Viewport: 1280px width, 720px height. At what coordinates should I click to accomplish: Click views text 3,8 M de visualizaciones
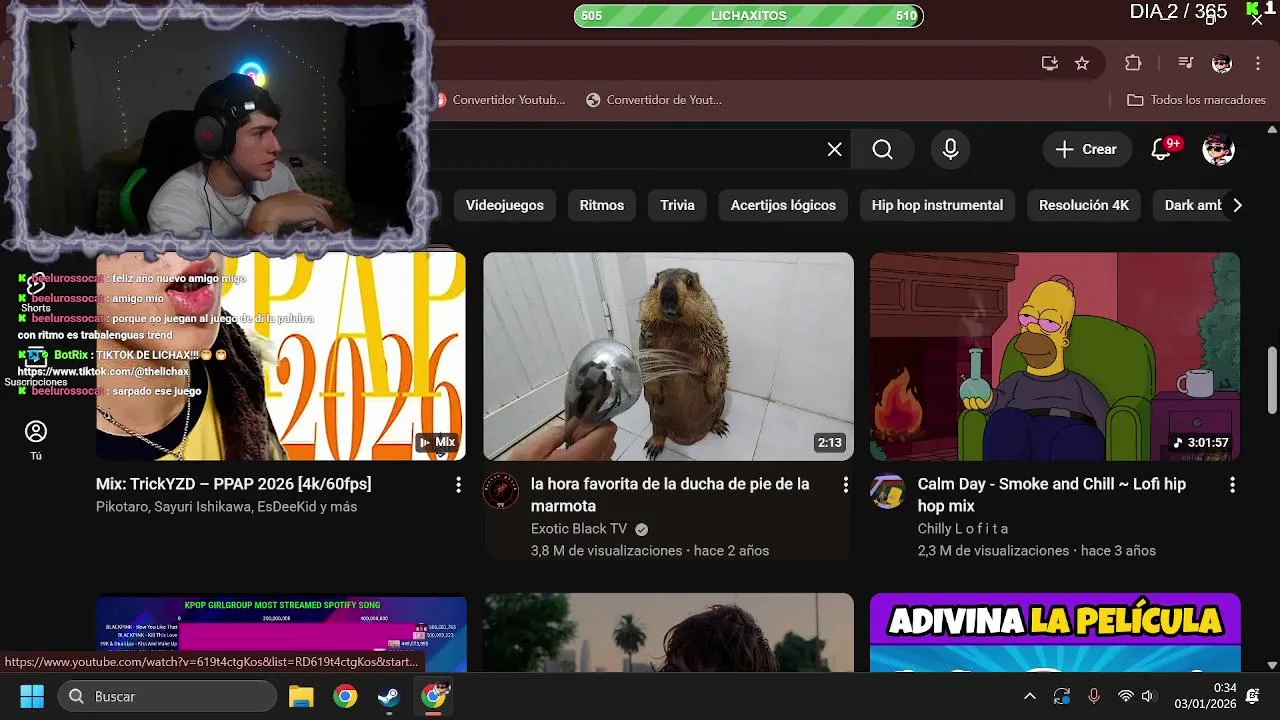[x=606, y=551]
